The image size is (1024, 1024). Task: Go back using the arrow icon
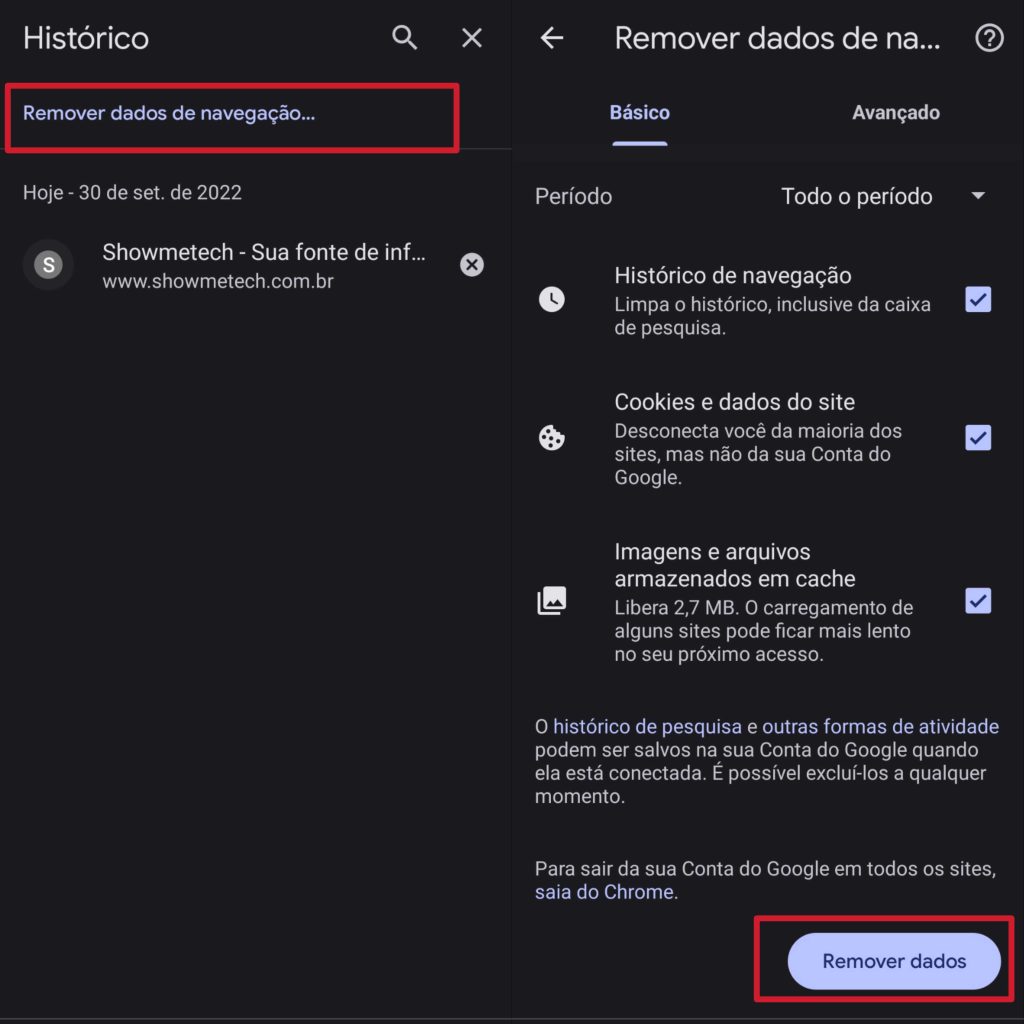[552, 38]
